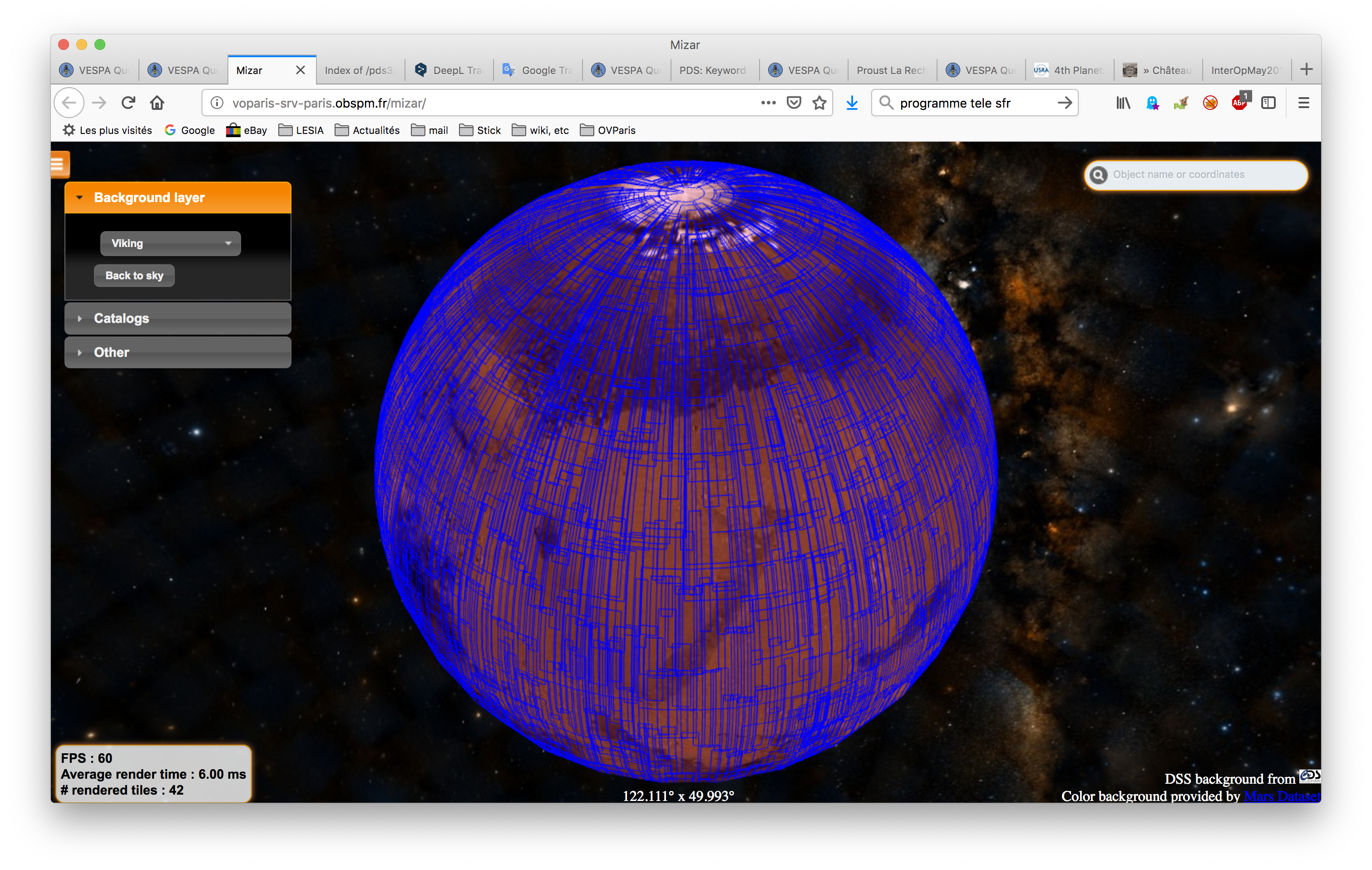Switch to the Château tab
Image resolution: width=1372 pixels, height=870 pixels.
1158,70
